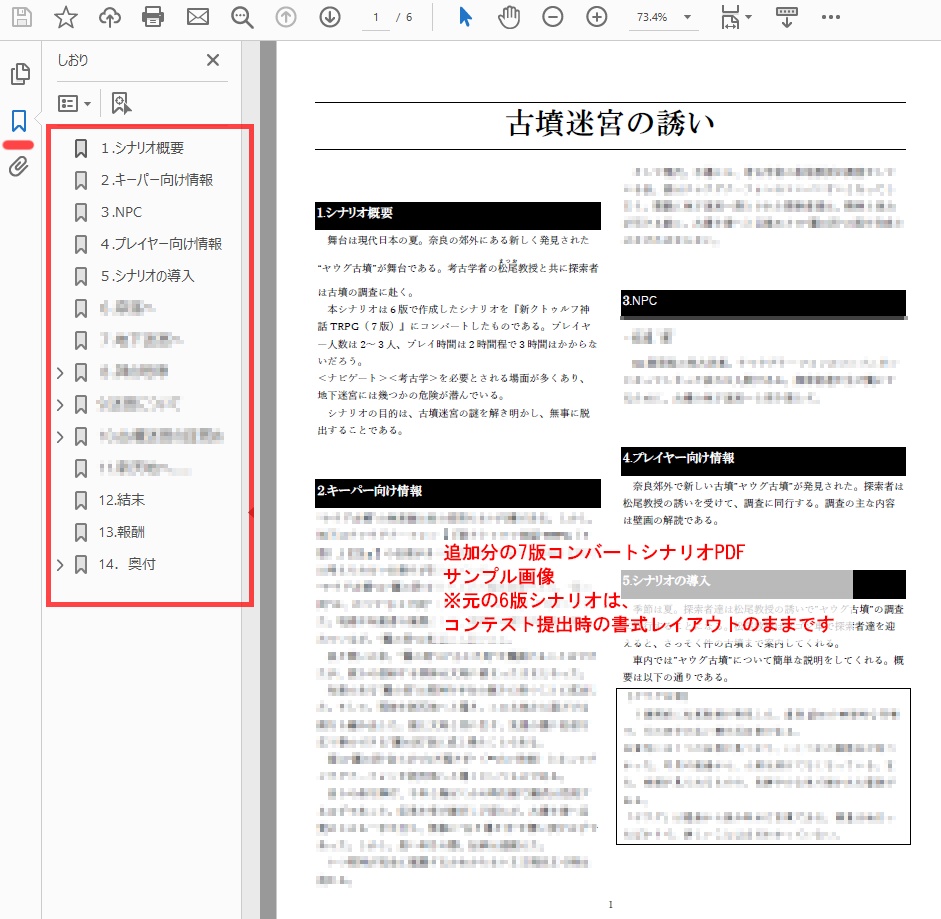Open the bookmark options menu
The height and width of the screenshot is (919, 941).
pos(71,103)
